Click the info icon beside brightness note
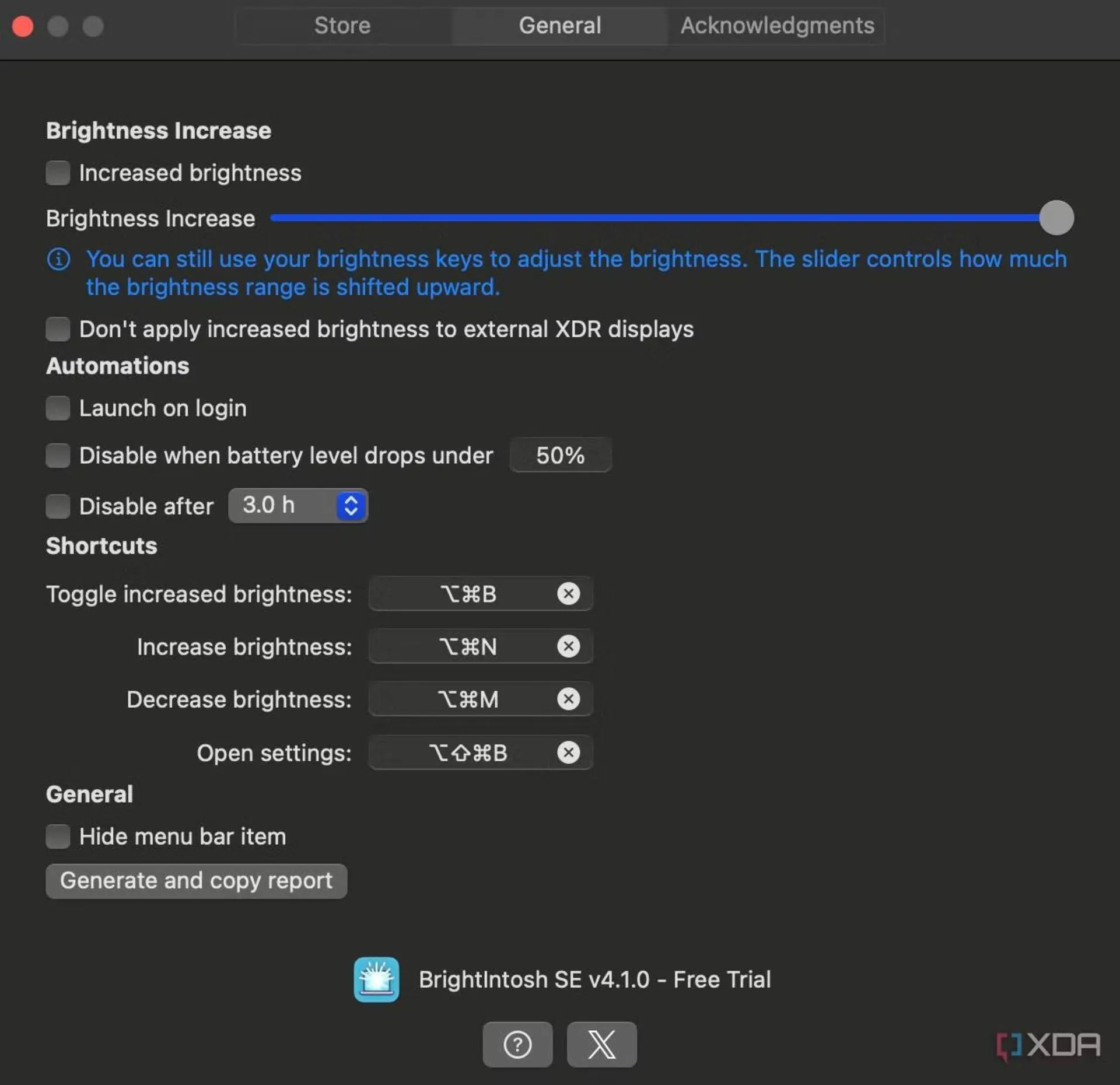 [58, 260]
